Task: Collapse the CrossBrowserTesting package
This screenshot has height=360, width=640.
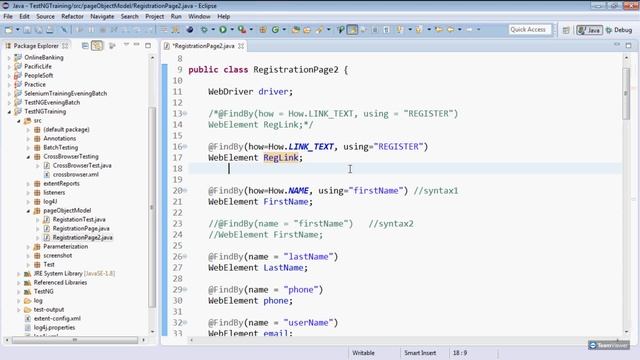Action: [x=28, y=157]
